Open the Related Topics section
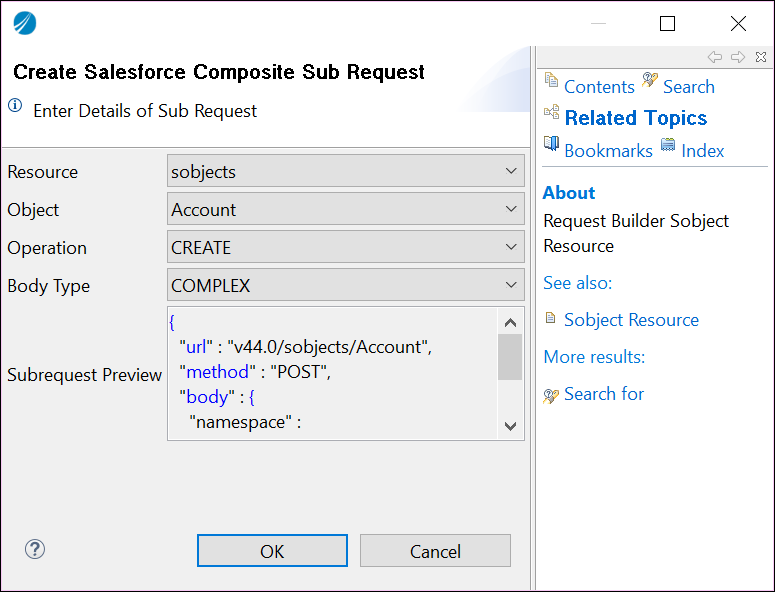Screen dimensions: 775x592 click(x=635, y=118)
